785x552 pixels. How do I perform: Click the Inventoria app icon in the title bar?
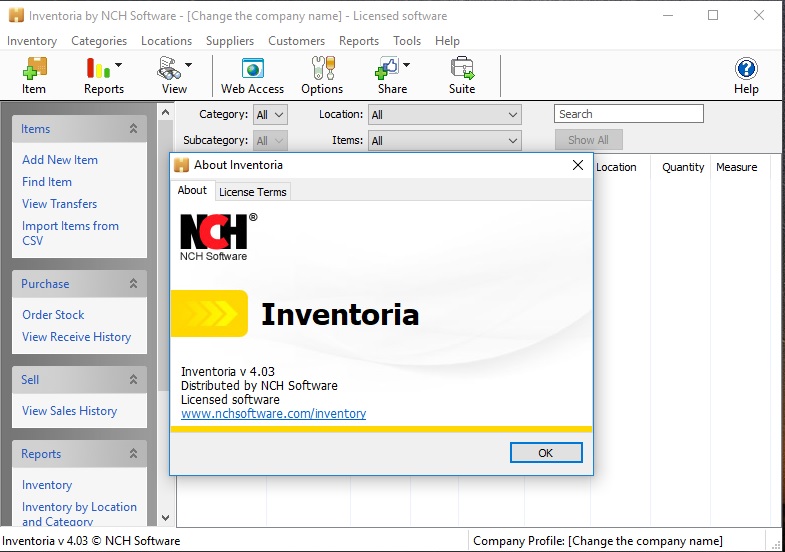point(16,16)
